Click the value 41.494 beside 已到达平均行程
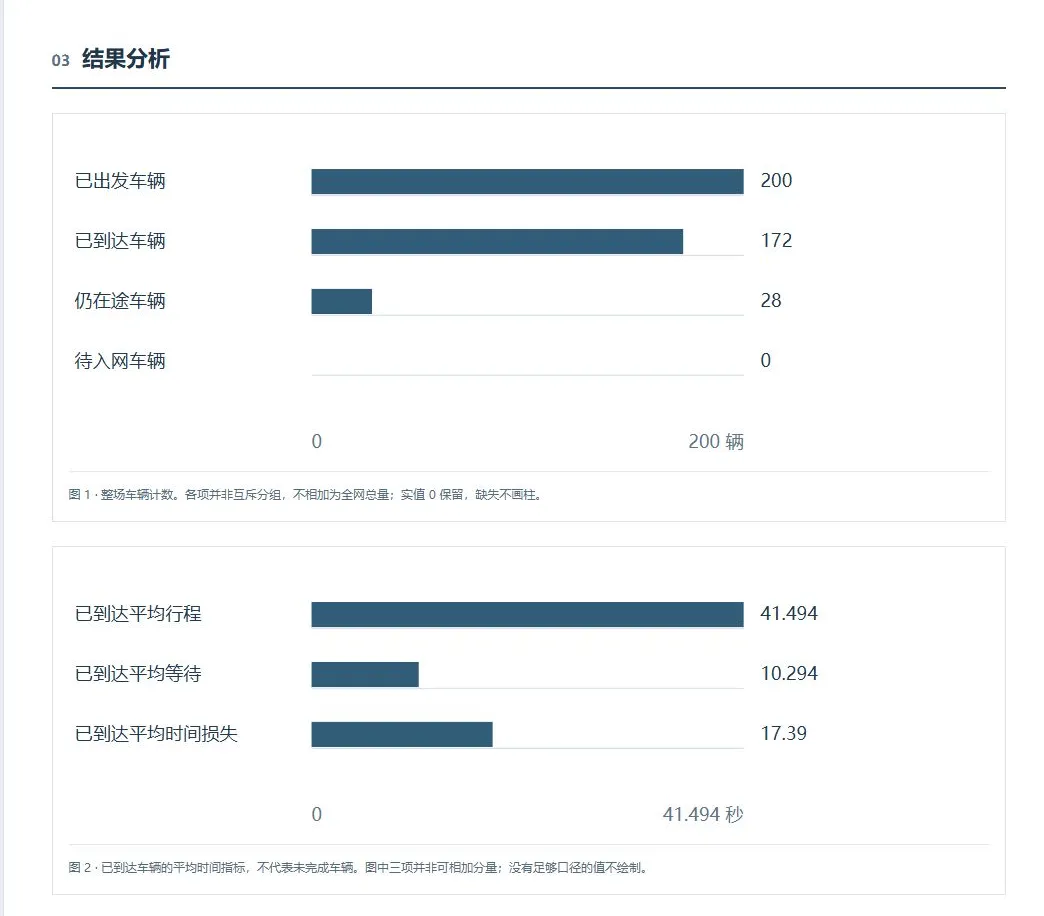This screenshot has height=916, width=1044. tap(789, 613)
